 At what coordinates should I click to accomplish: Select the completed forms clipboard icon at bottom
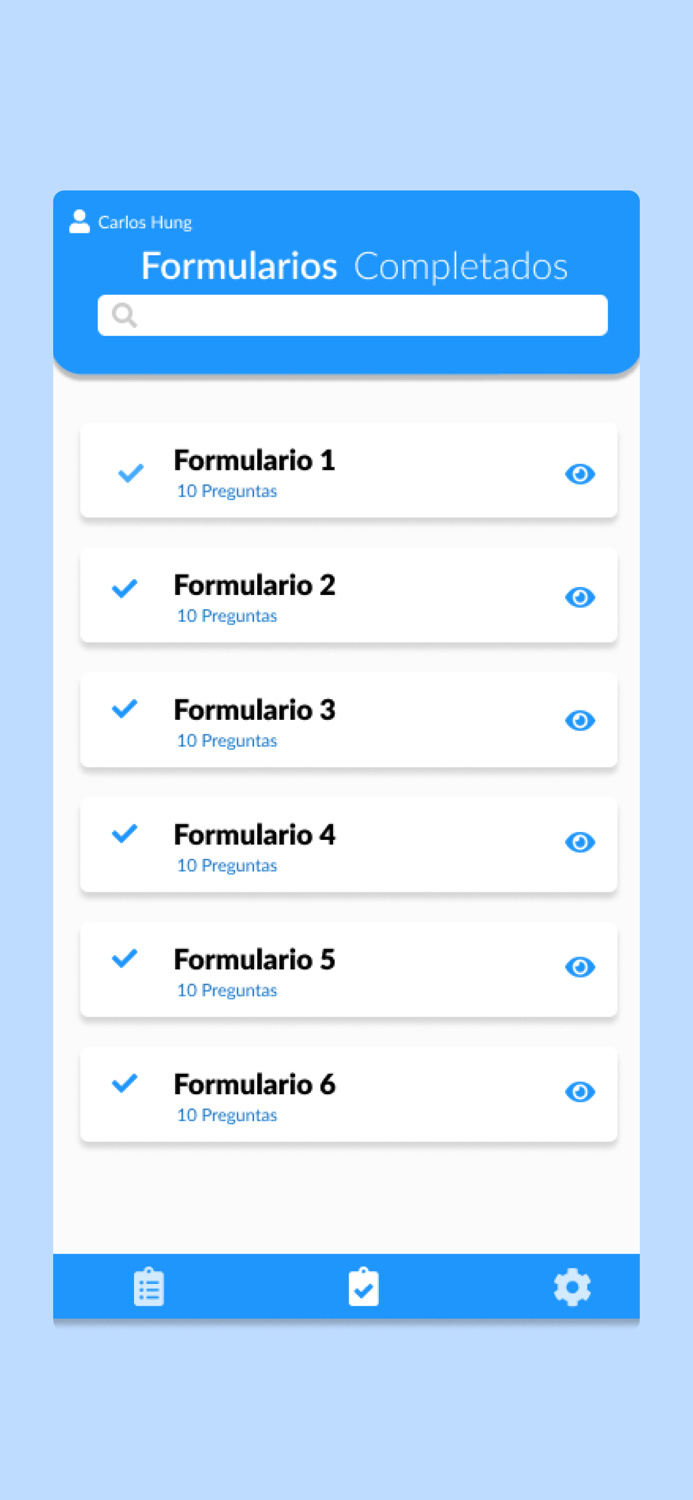(x=364, y=1286)
